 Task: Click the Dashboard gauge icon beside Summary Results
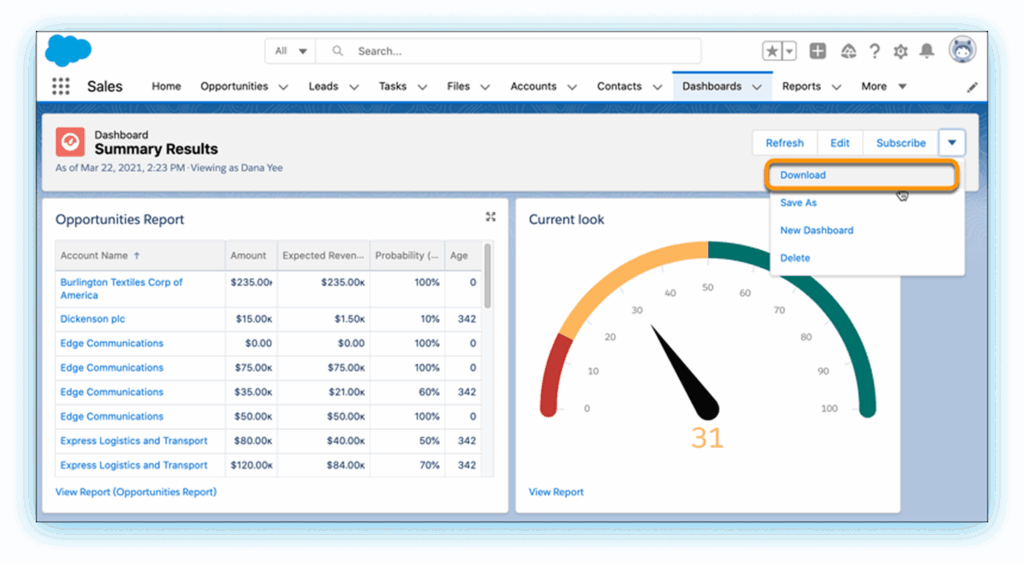(x=70, y=142)
